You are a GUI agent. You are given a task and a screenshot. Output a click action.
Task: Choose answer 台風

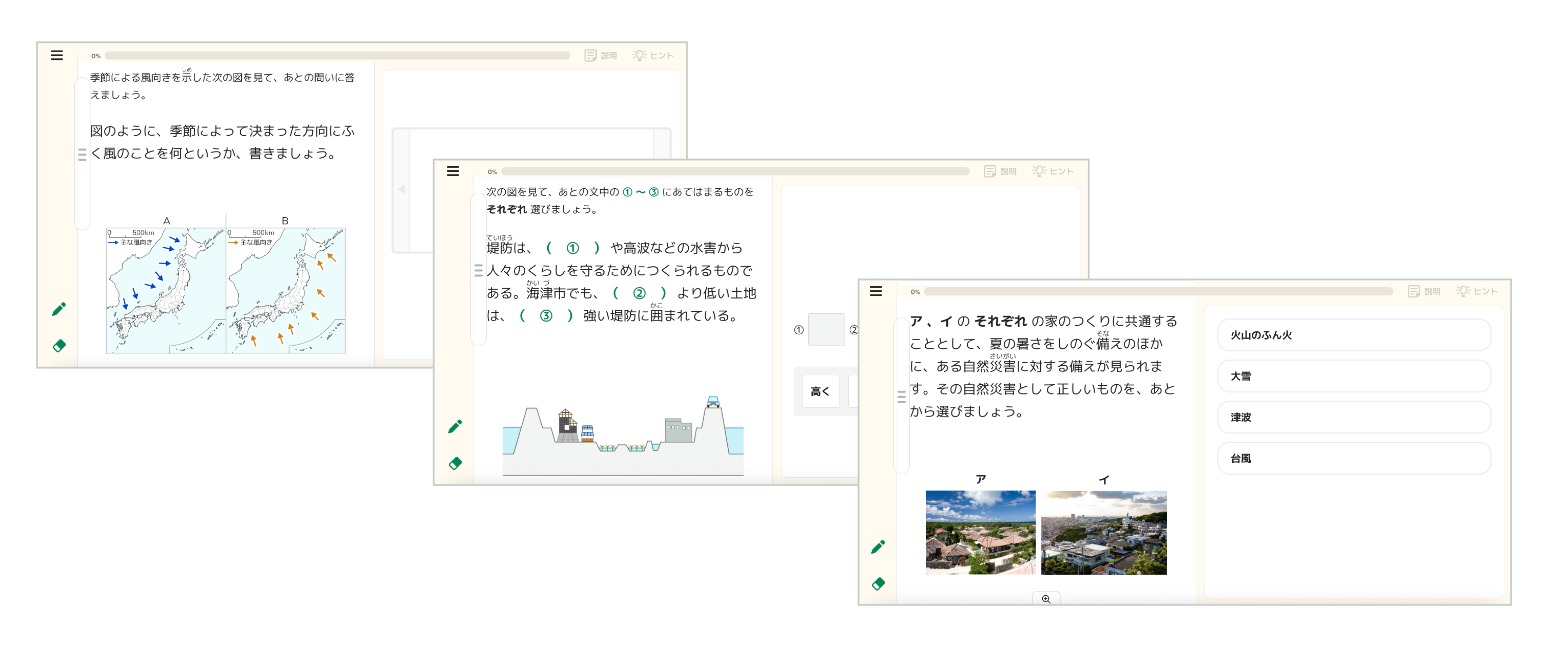[x=1354, y=458]
